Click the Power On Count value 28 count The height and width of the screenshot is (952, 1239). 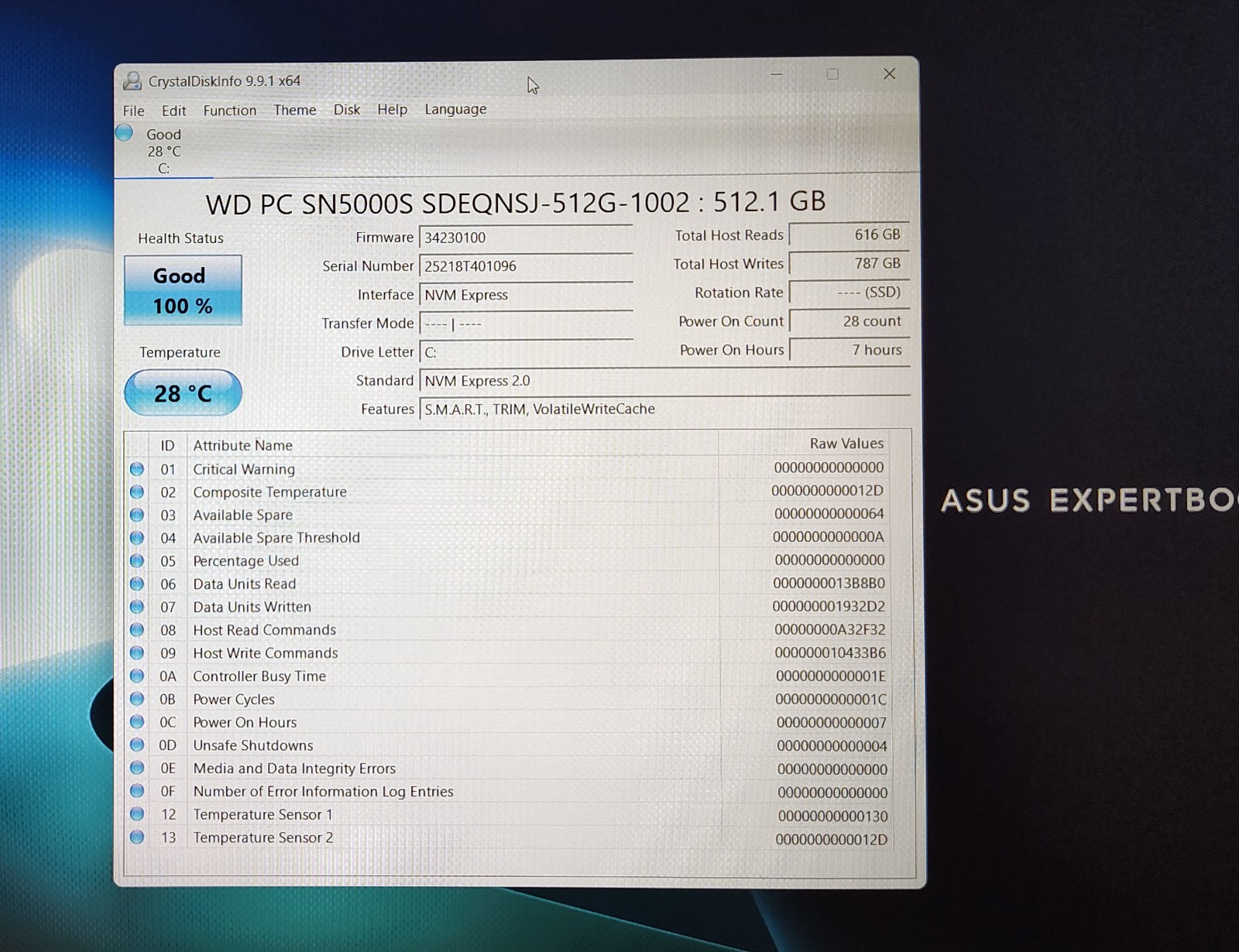coord(849,321)
